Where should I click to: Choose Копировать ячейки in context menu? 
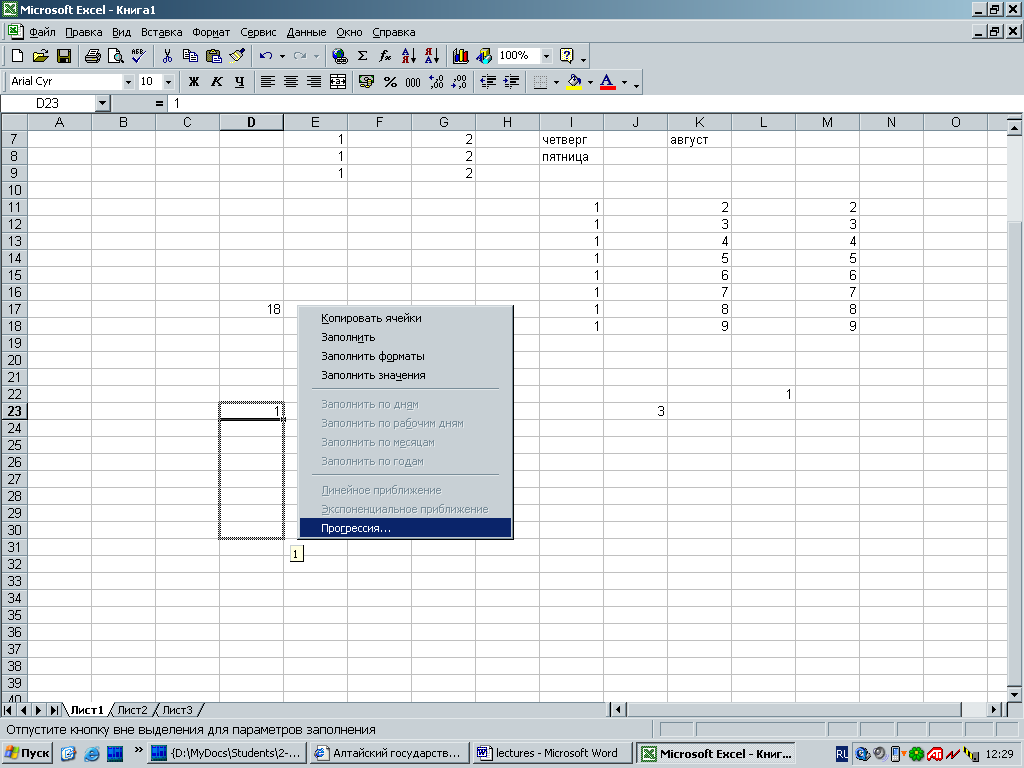coord(405,318)
